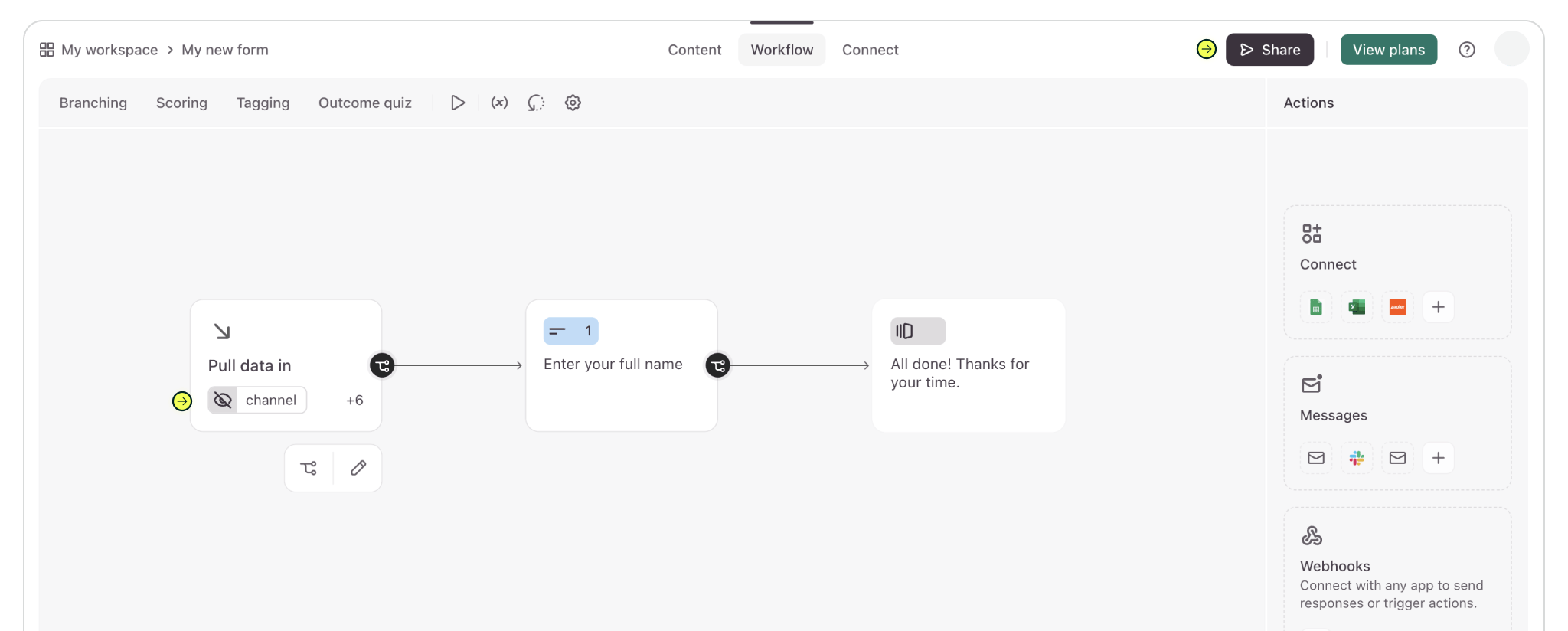Open workflow settings gear icon
Screen dimensions: 1568x631
tap(573, 103)
